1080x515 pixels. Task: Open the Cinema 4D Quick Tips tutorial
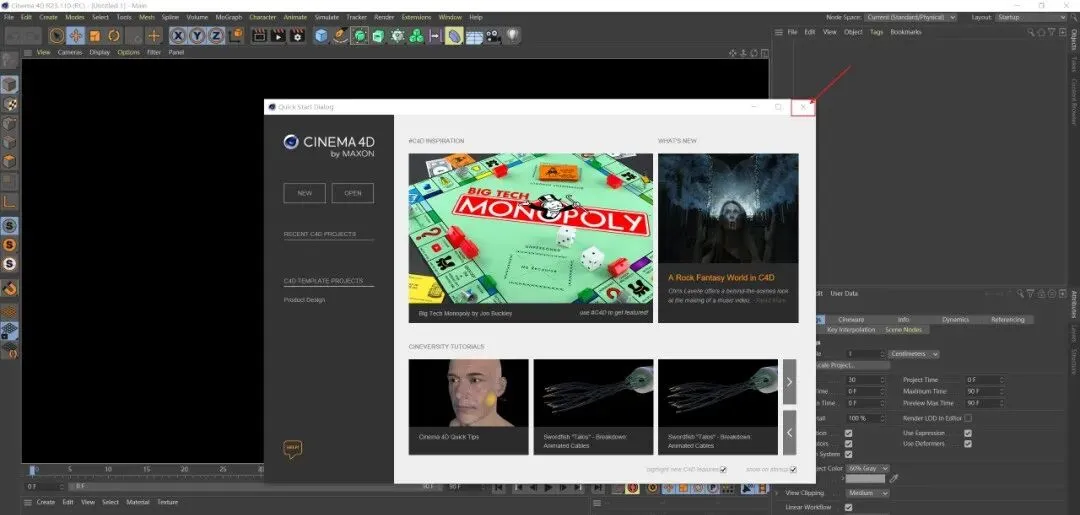tap(468, 406)
